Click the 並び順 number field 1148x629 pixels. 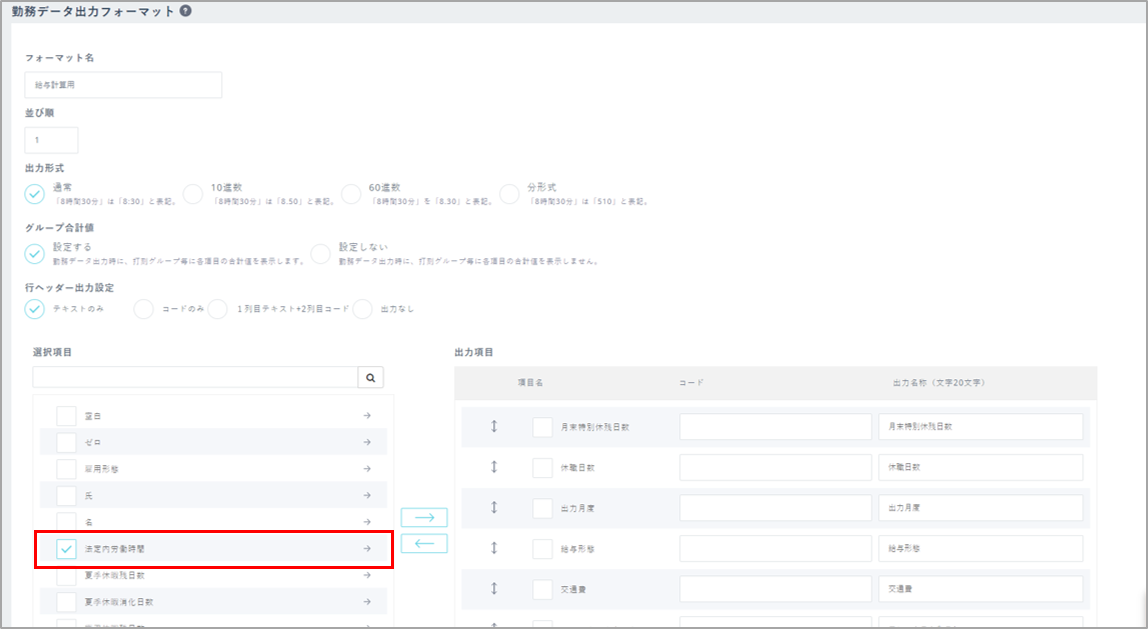51,140
